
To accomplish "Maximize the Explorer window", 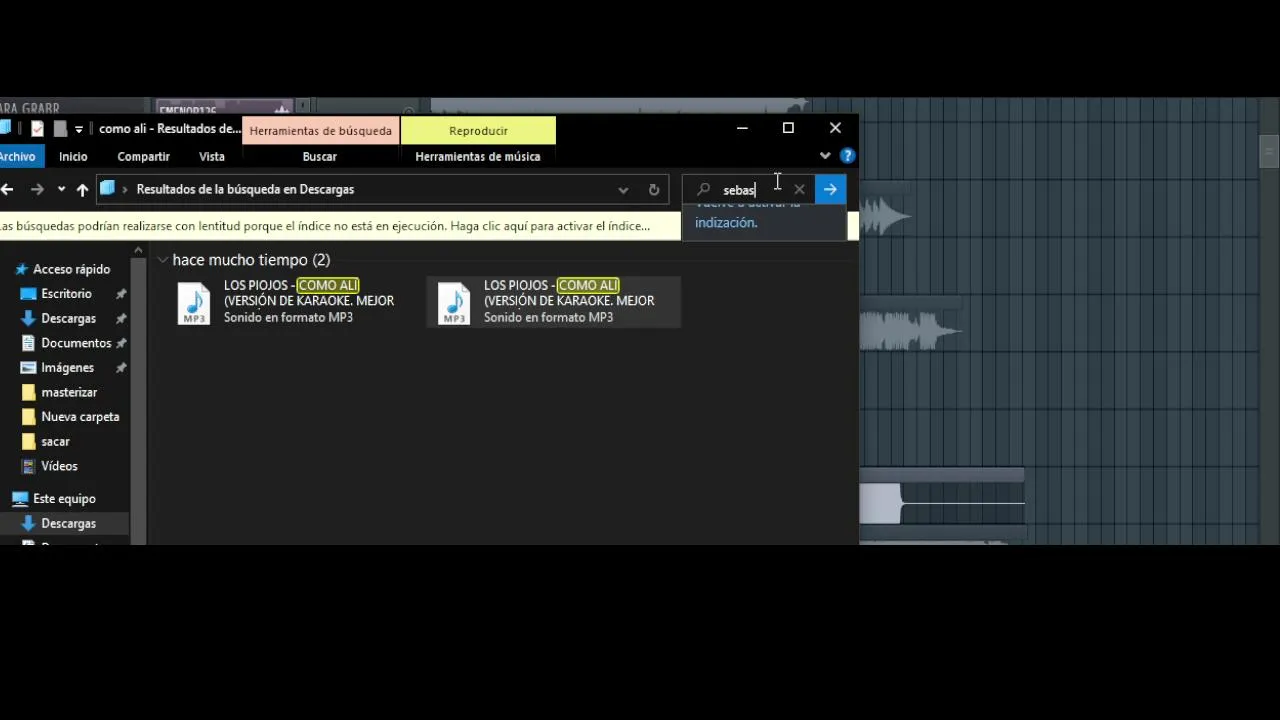I will (788, 128).
